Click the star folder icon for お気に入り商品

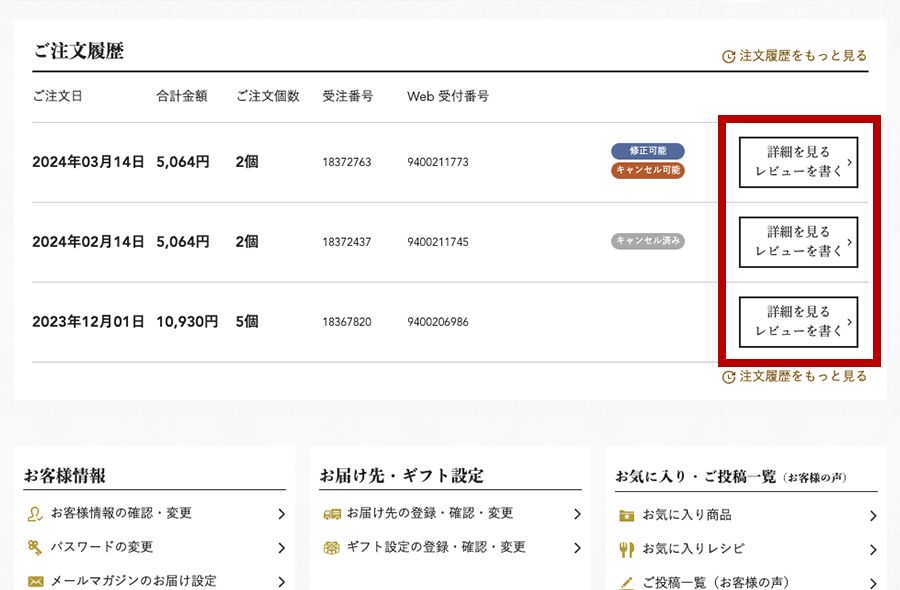627,516
